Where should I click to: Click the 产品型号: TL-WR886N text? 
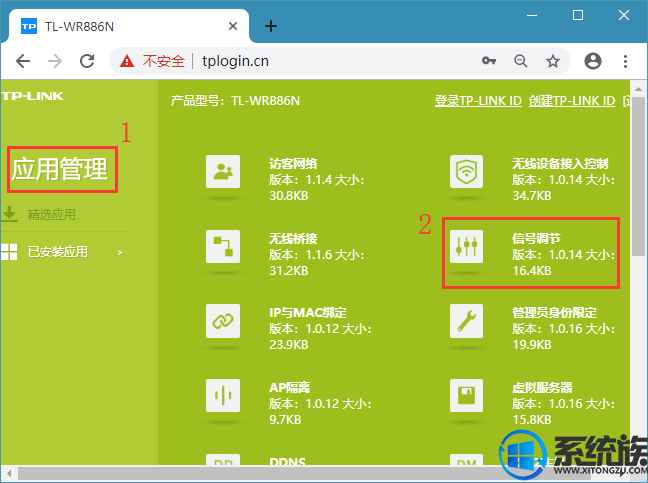click(235, 100)
